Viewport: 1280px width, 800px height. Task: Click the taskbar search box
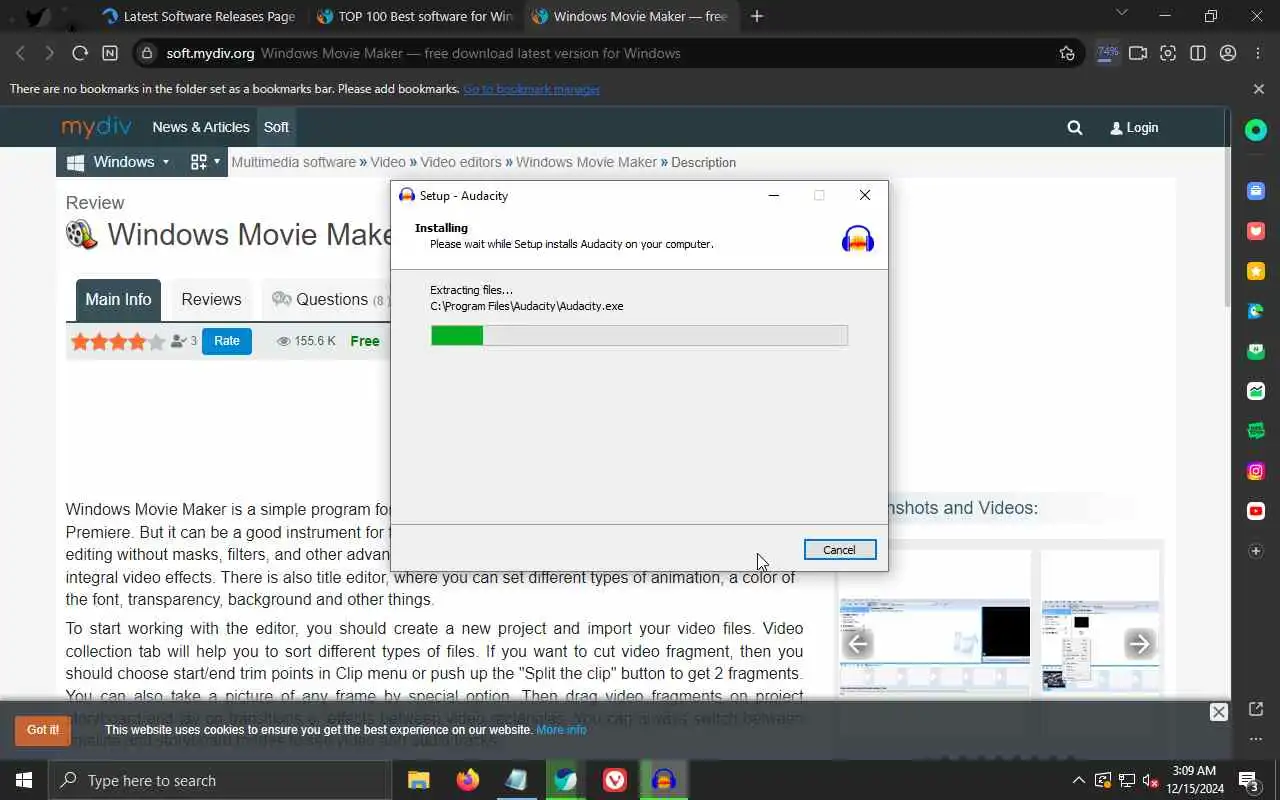(x=220, y=780)
